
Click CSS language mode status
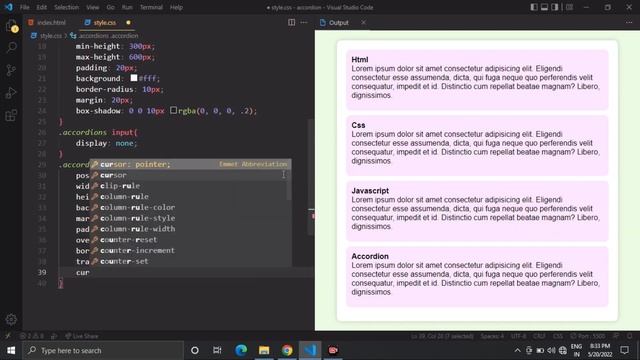point(558,336)
